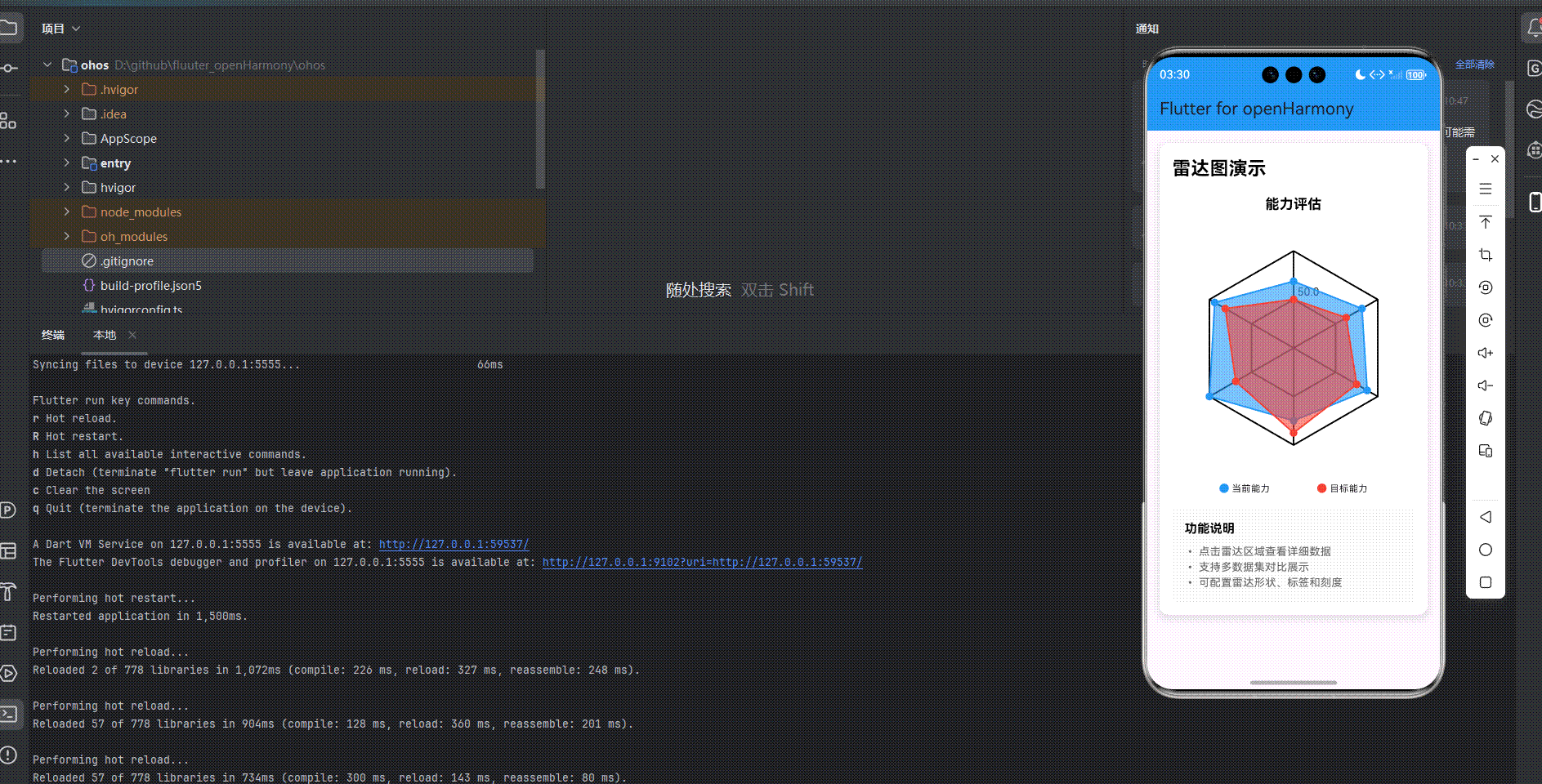The height and width of the screenshot is (784, 1542).
Task: Open the Notifications bell icon
Action: (x=1534, y=29)
